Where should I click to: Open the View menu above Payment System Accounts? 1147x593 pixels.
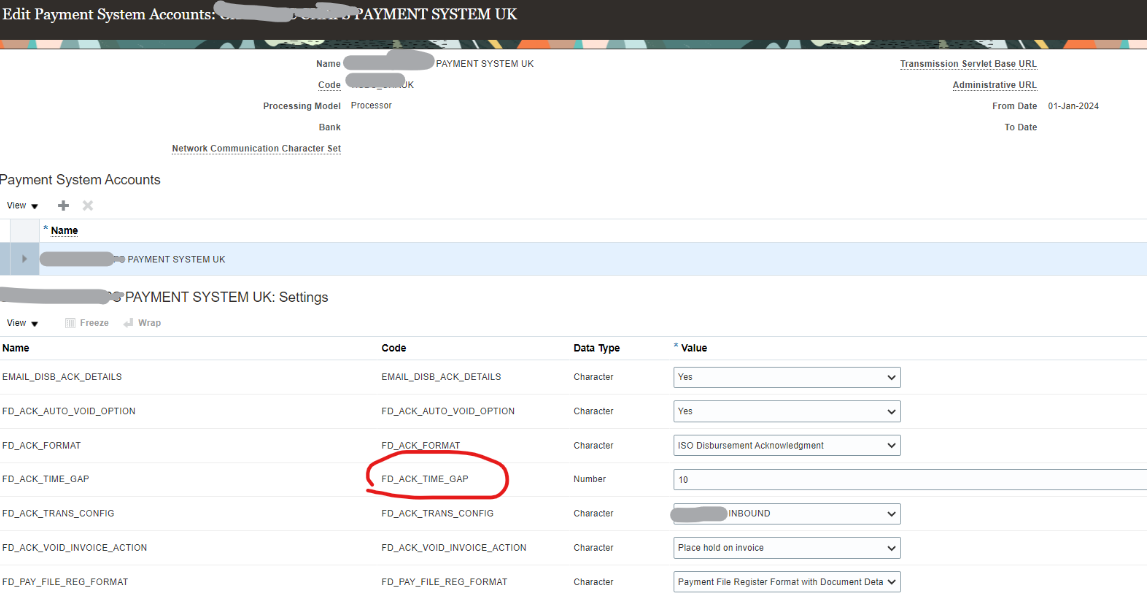coord(20,205)
